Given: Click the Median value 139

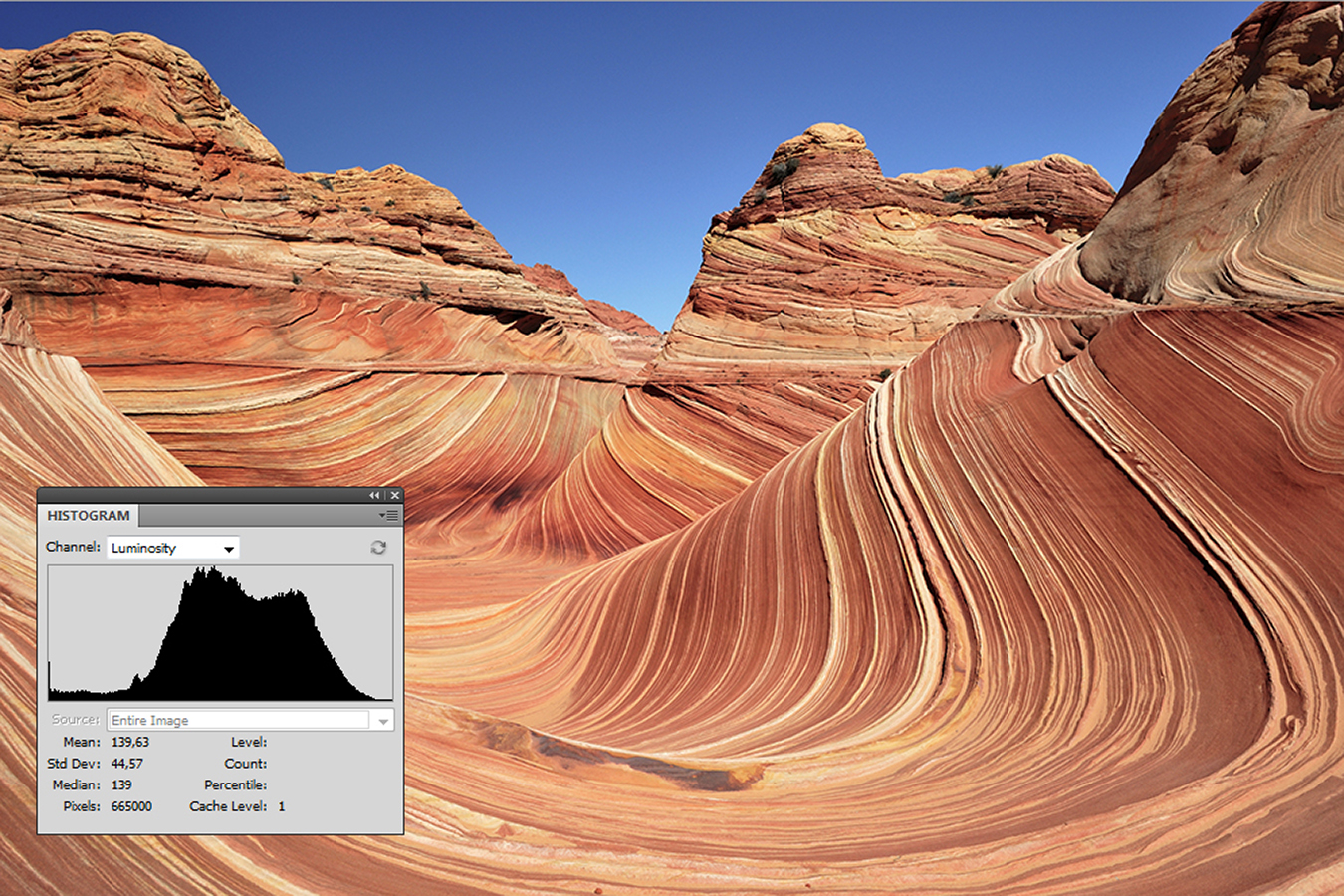Looking at the screenshot, I should click(121, 785).
